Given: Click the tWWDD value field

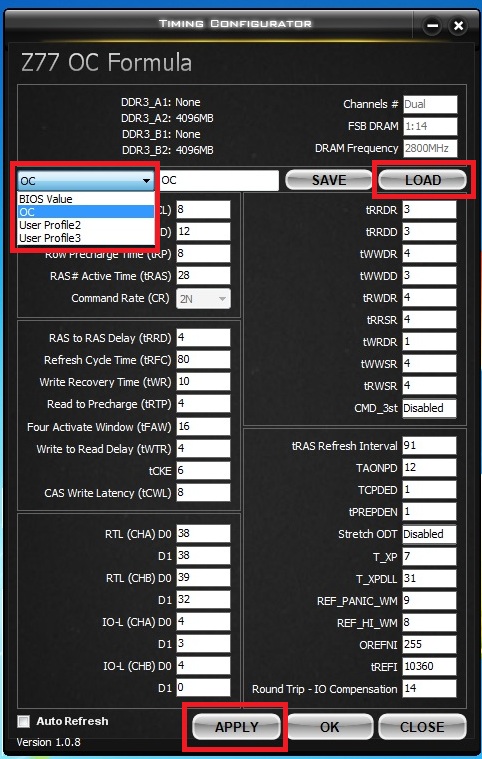Looking at the screenshot, I should [x=429, y=275].
